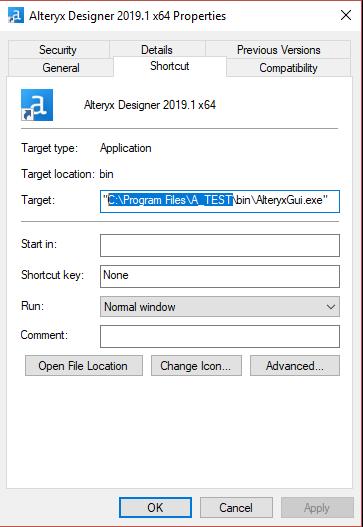Click the "Start in:" label
The image size is (363, 527).
pos(39,244)
